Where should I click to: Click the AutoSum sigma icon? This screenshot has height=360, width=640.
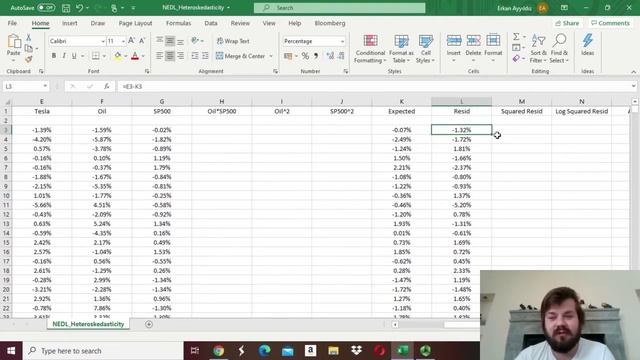pos(516,37)
